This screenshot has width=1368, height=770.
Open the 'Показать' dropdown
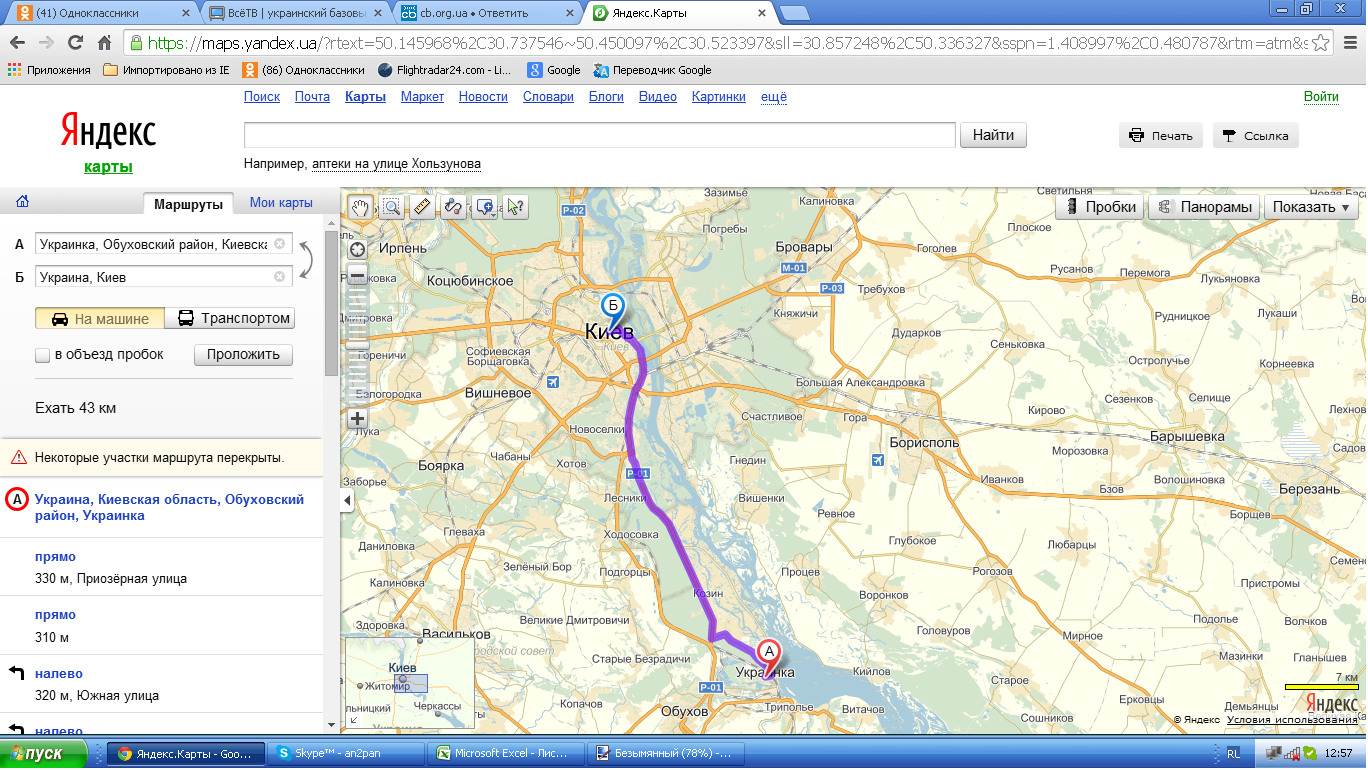(x=1312, y=207)
